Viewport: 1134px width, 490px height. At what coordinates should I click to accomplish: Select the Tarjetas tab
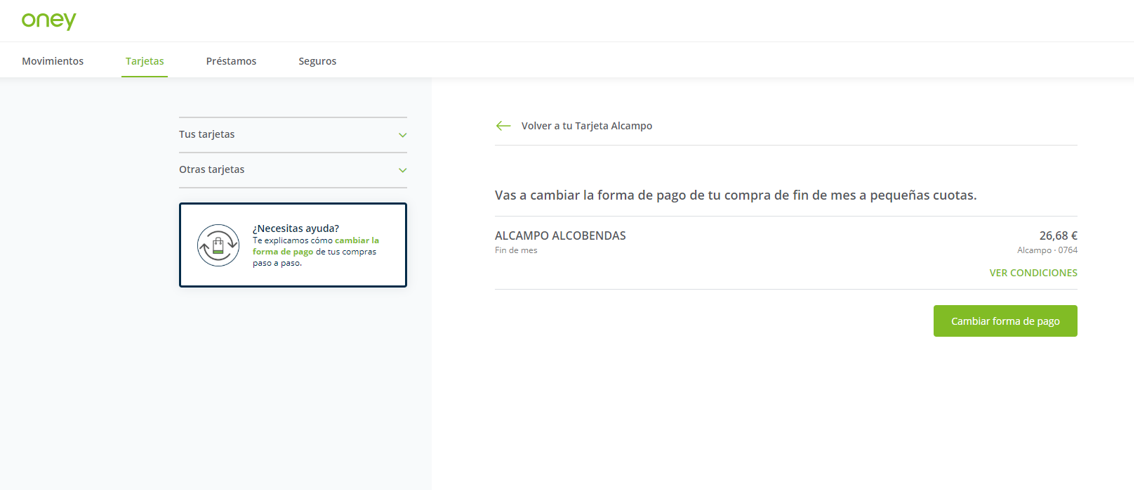coord(145,61)
